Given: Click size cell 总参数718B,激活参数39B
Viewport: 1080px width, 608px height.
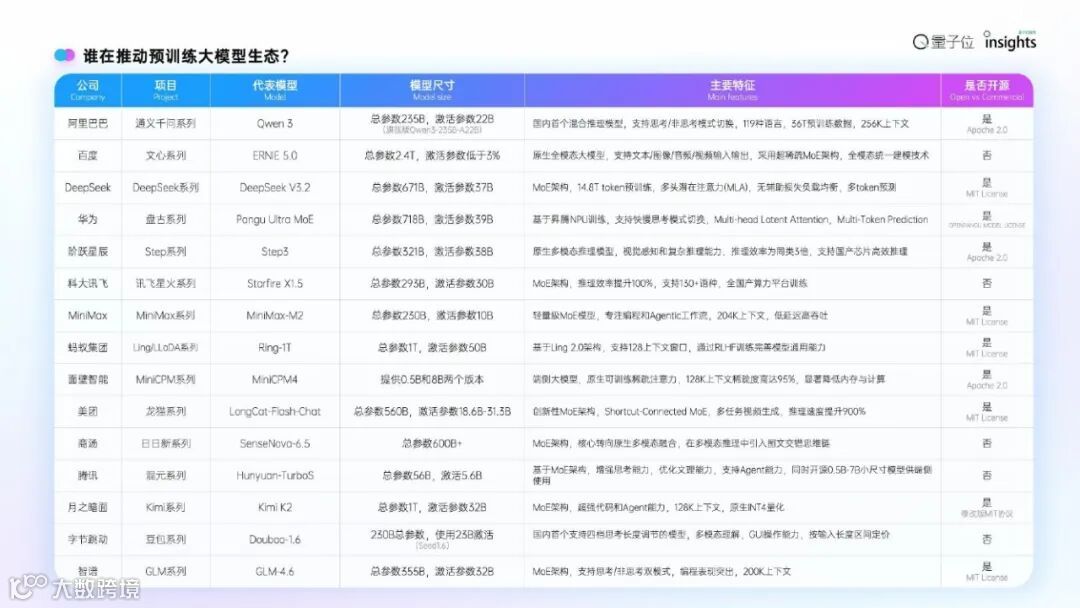Looking at the screenshot, I should [x=432, y=219].
